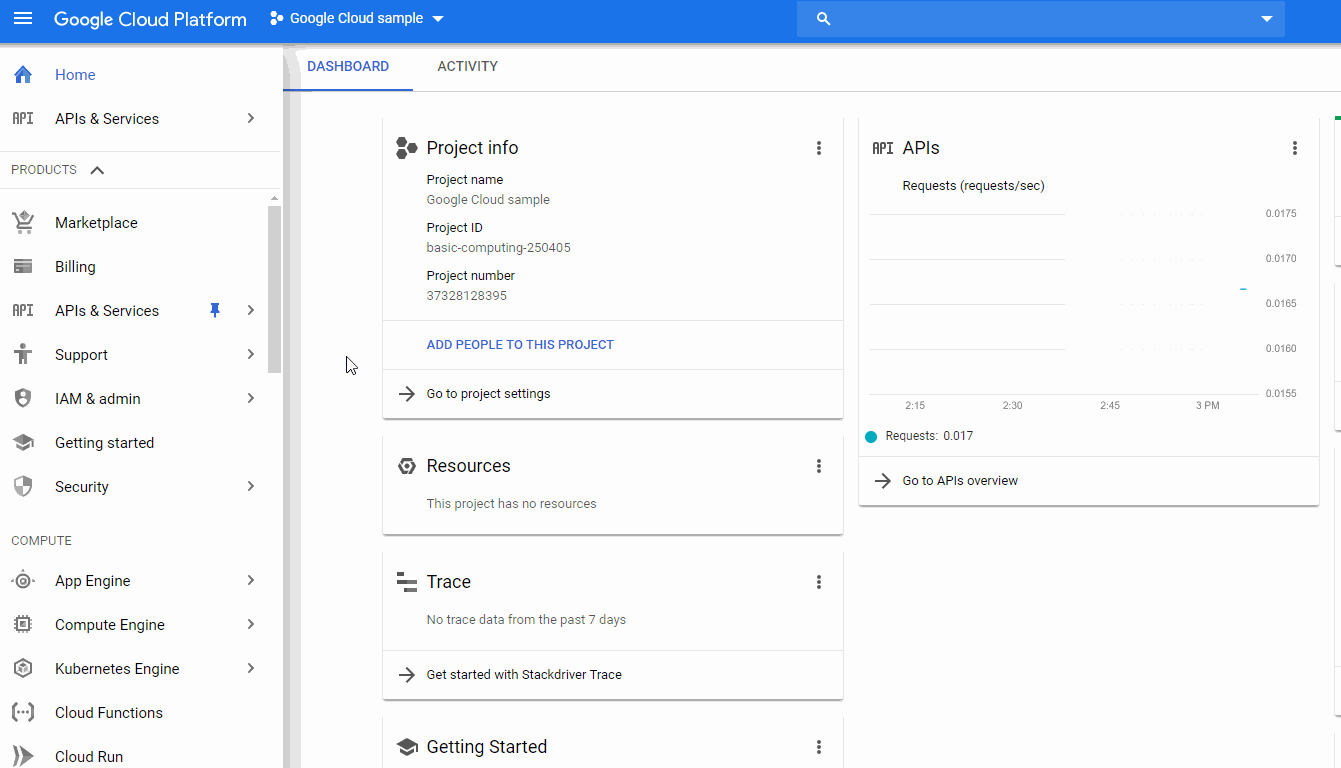
Task: Click the Cloud Run icon
Action: click(x=22, y=756)
